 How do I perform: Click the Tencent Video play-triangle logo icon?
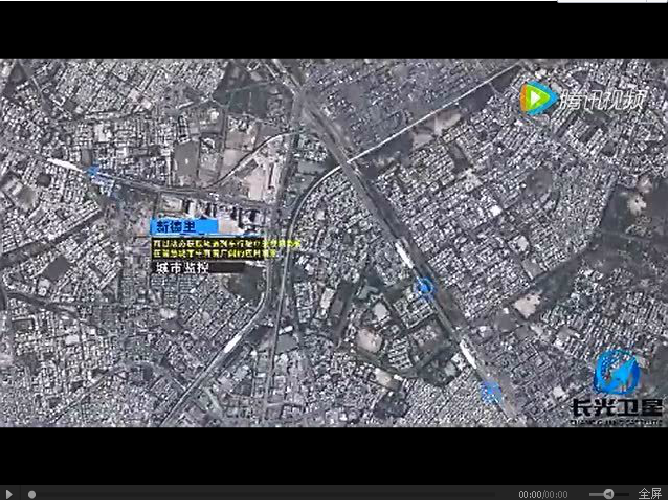(536, 98)
